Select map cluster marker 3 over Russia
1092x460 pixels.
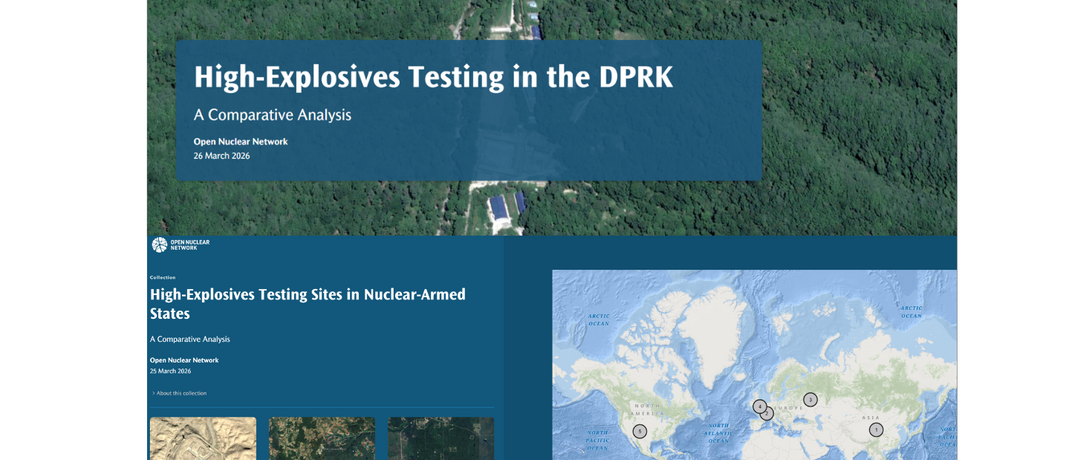[810, 399]
